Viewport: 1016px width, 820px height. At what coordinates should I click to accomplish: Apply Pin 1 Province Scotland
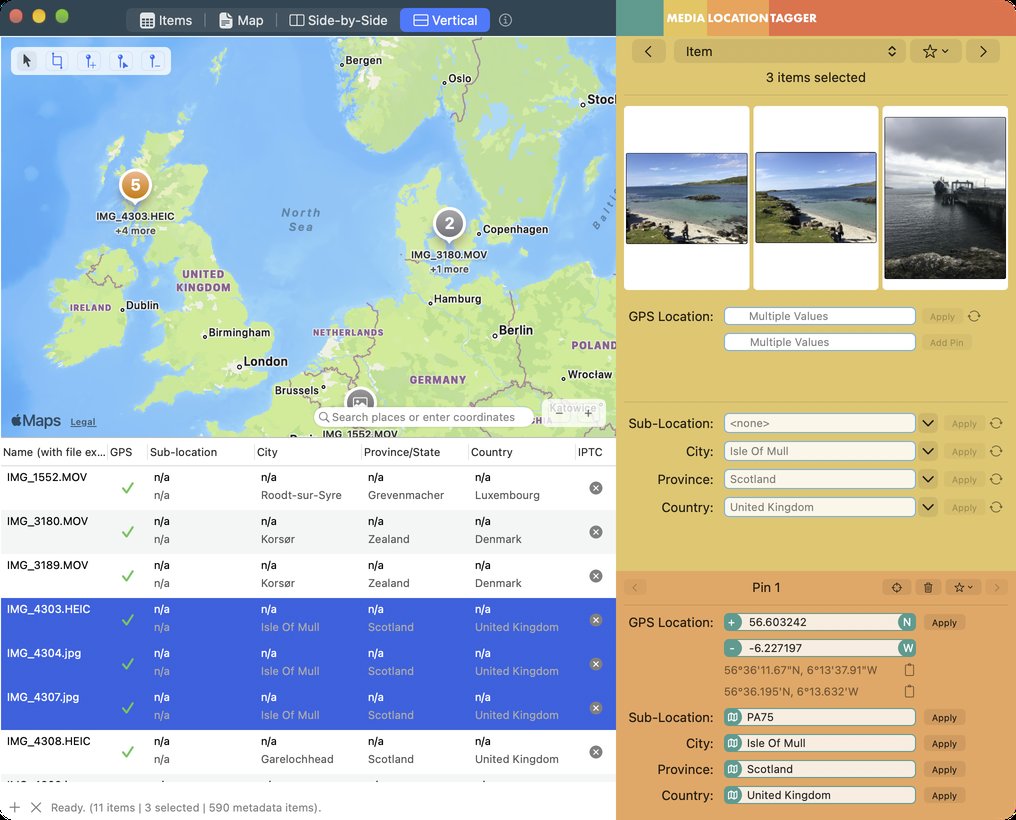pos(944,769)
